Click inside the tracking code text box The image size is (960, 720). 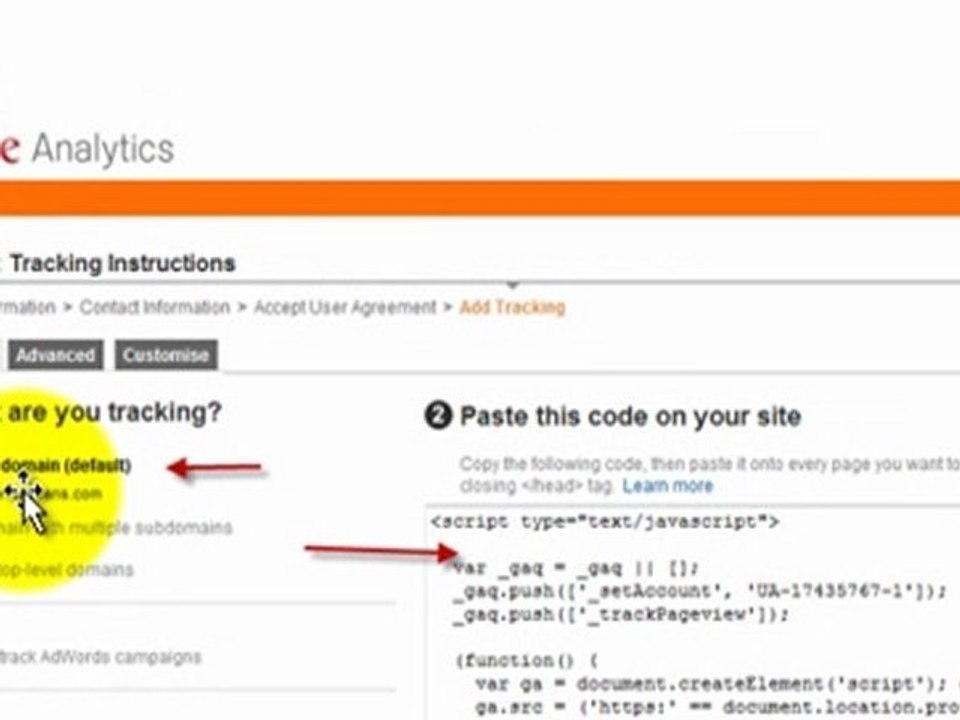693,613
